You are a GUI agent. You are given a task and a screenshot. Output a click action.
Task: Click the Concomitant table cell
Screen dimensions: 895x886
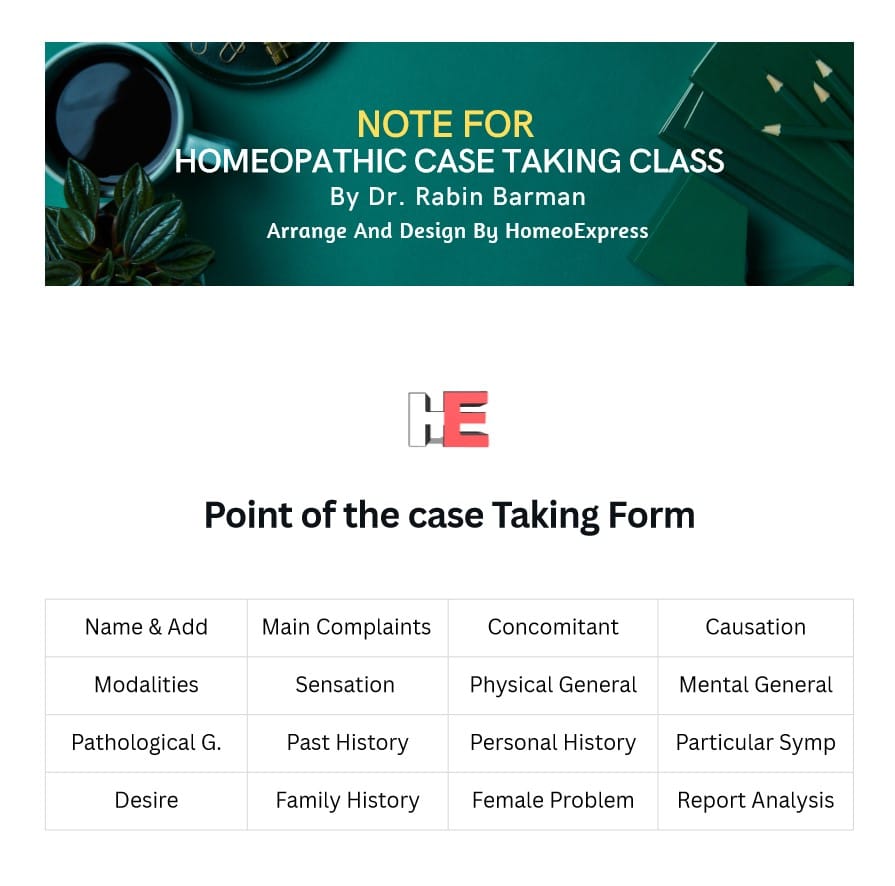coord(553,627)
